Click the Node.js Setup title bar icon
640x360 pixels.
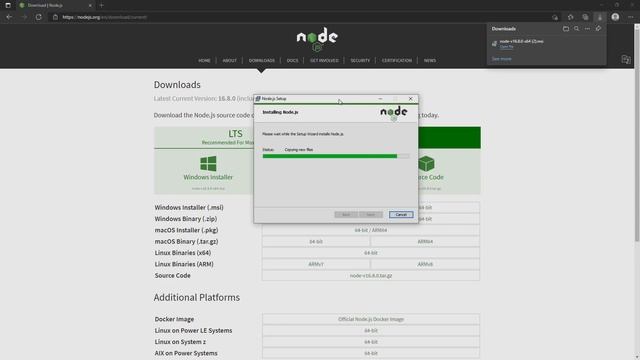pyautogui.click(x=258, y=99)
